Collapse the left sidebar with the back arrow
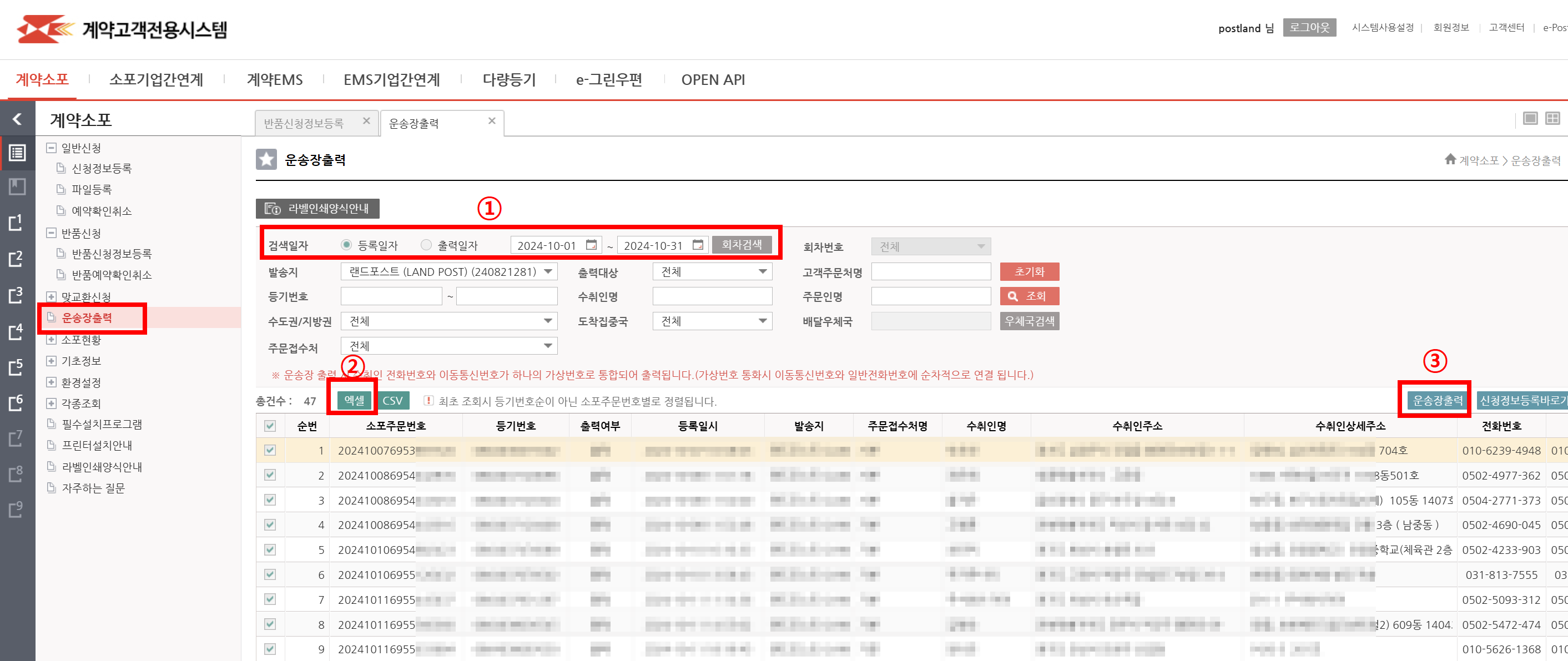Image resolution: width=1568 pixels, height=661 pixels. click(17, 119)
